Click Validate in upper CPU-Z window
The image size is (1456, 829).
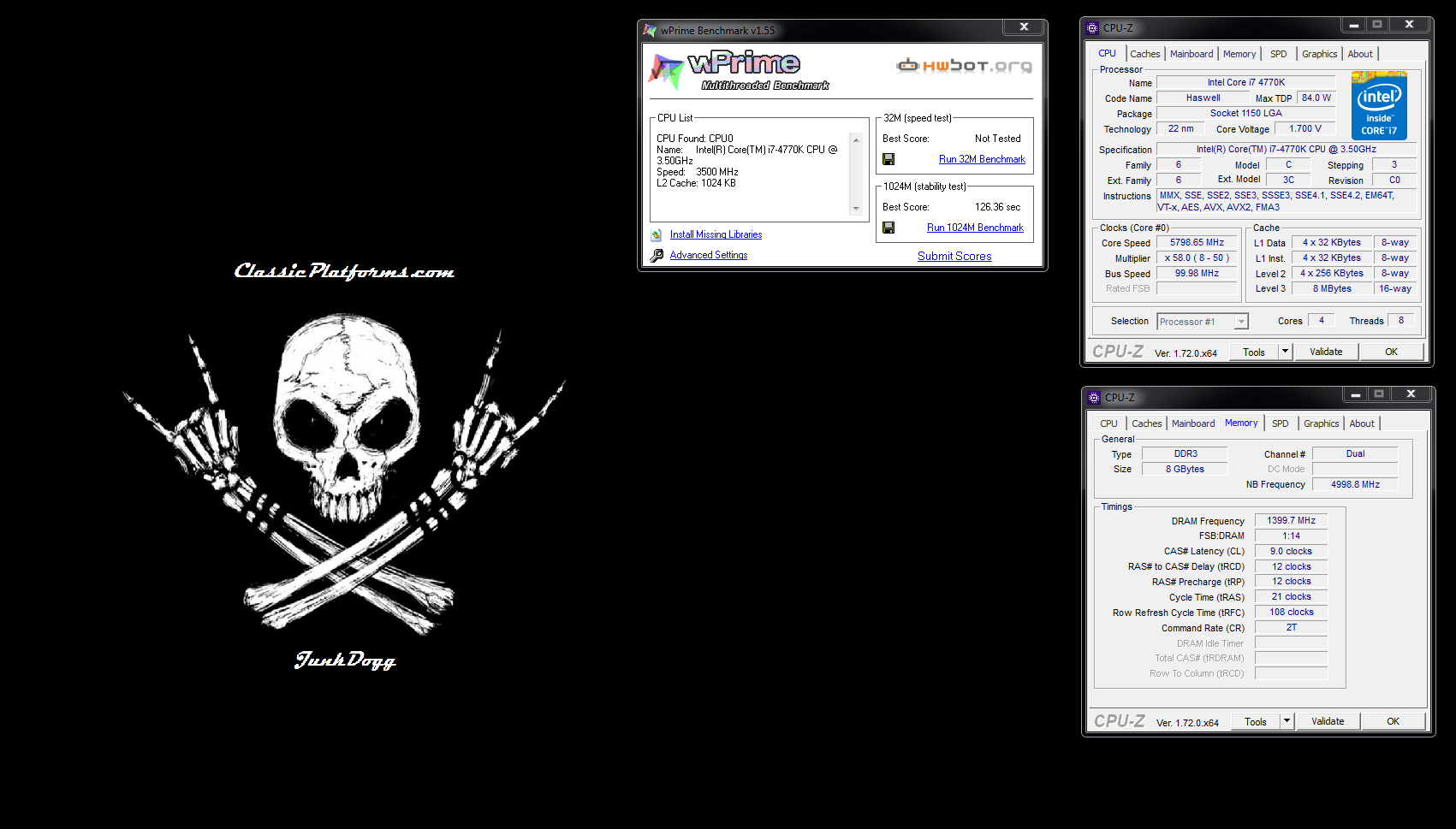(1326, 352)
